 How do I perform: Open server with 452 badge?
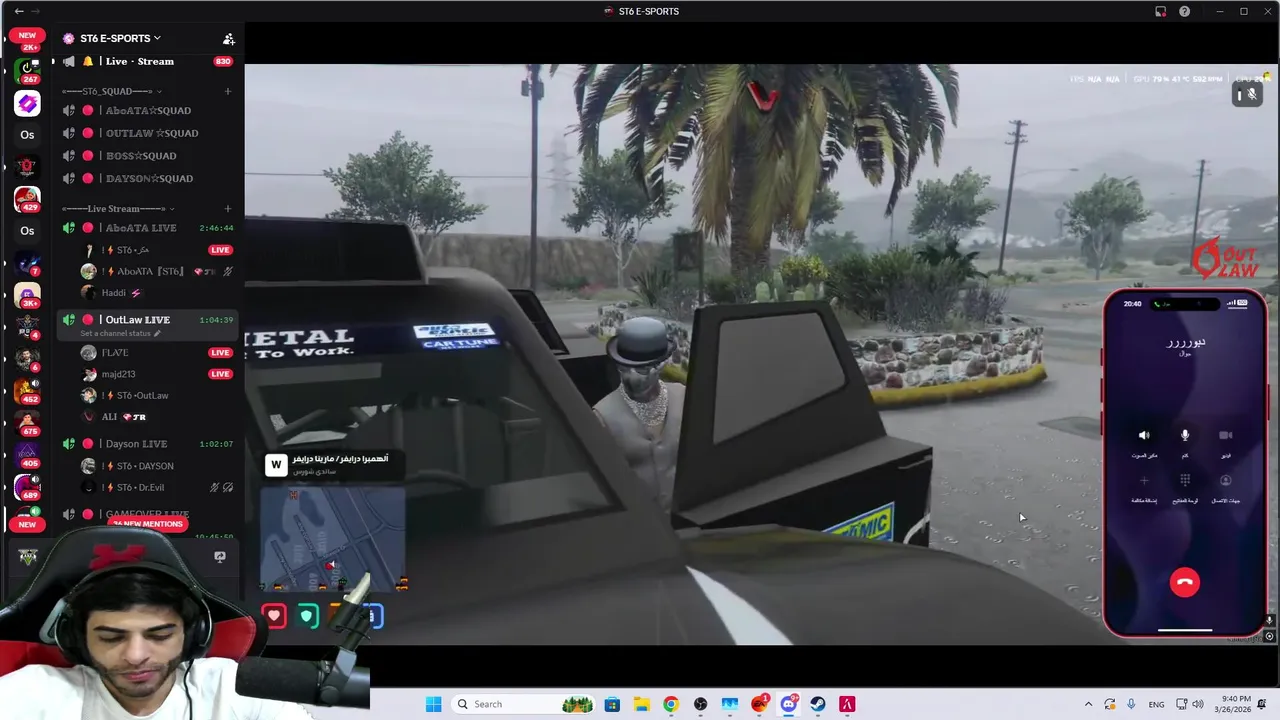point(27,391)
